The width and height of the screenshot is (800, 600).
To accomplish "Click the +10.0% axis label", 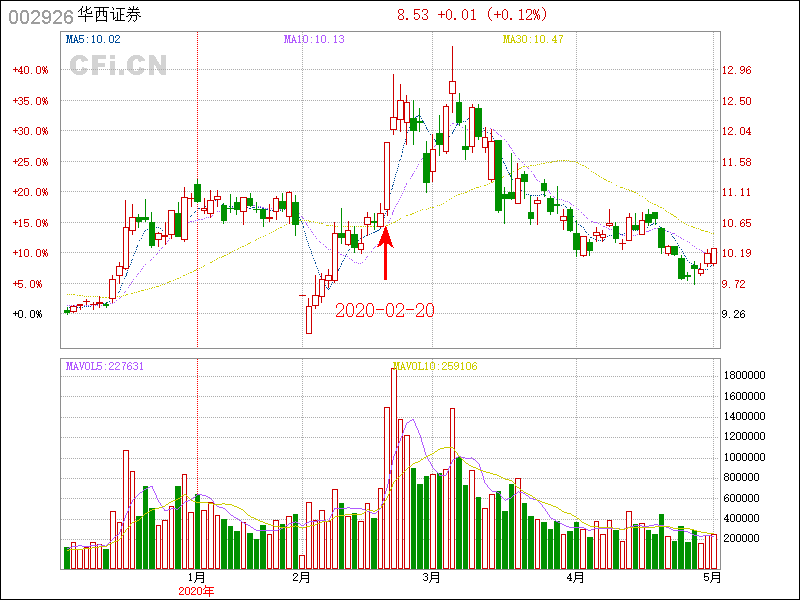I will [x=31, y=253].
